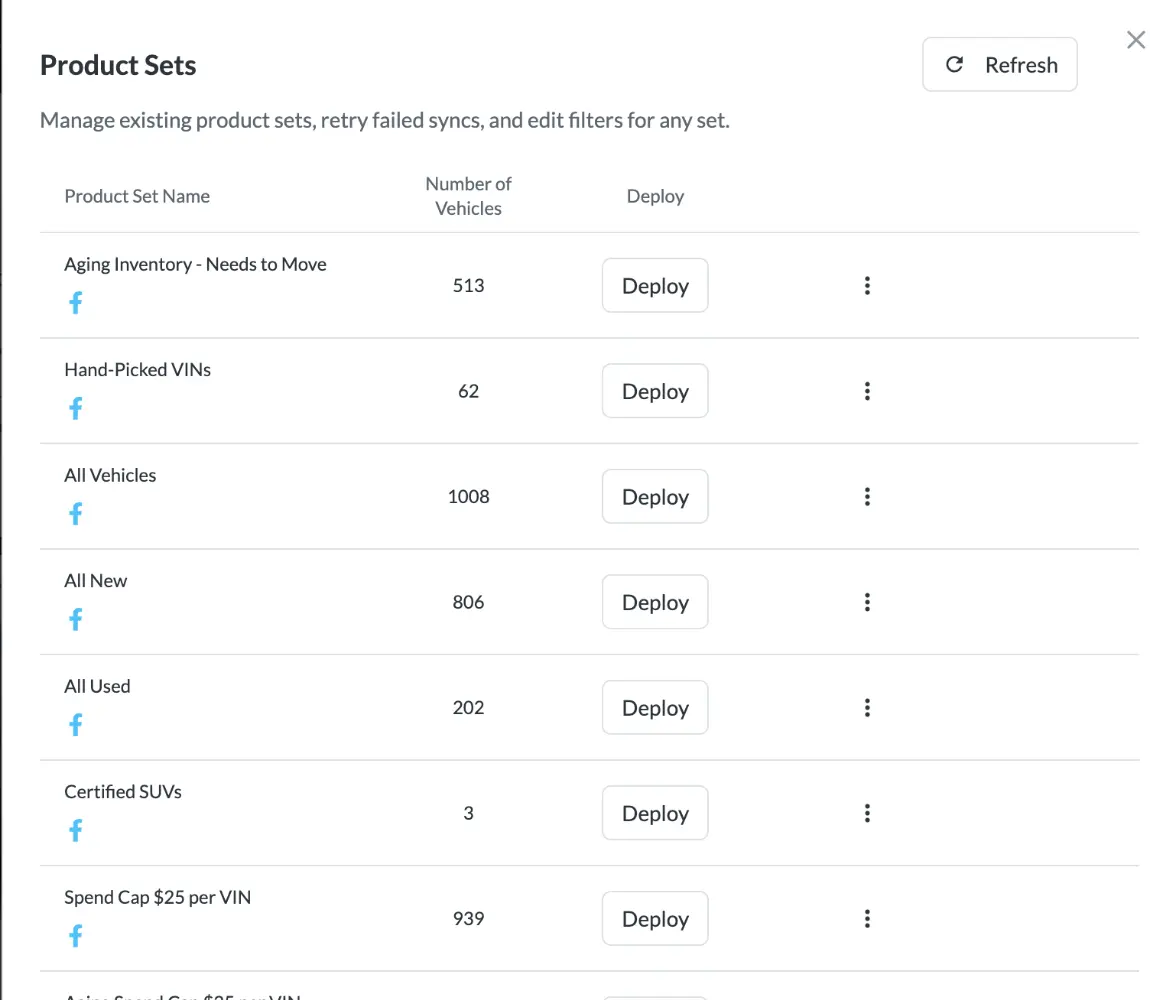Image resolution: width=1150 pixels, height=1000 pixels.
Task: Open more options for Spend Cap $25 per VIN
Action: click(x=867, y=919)
